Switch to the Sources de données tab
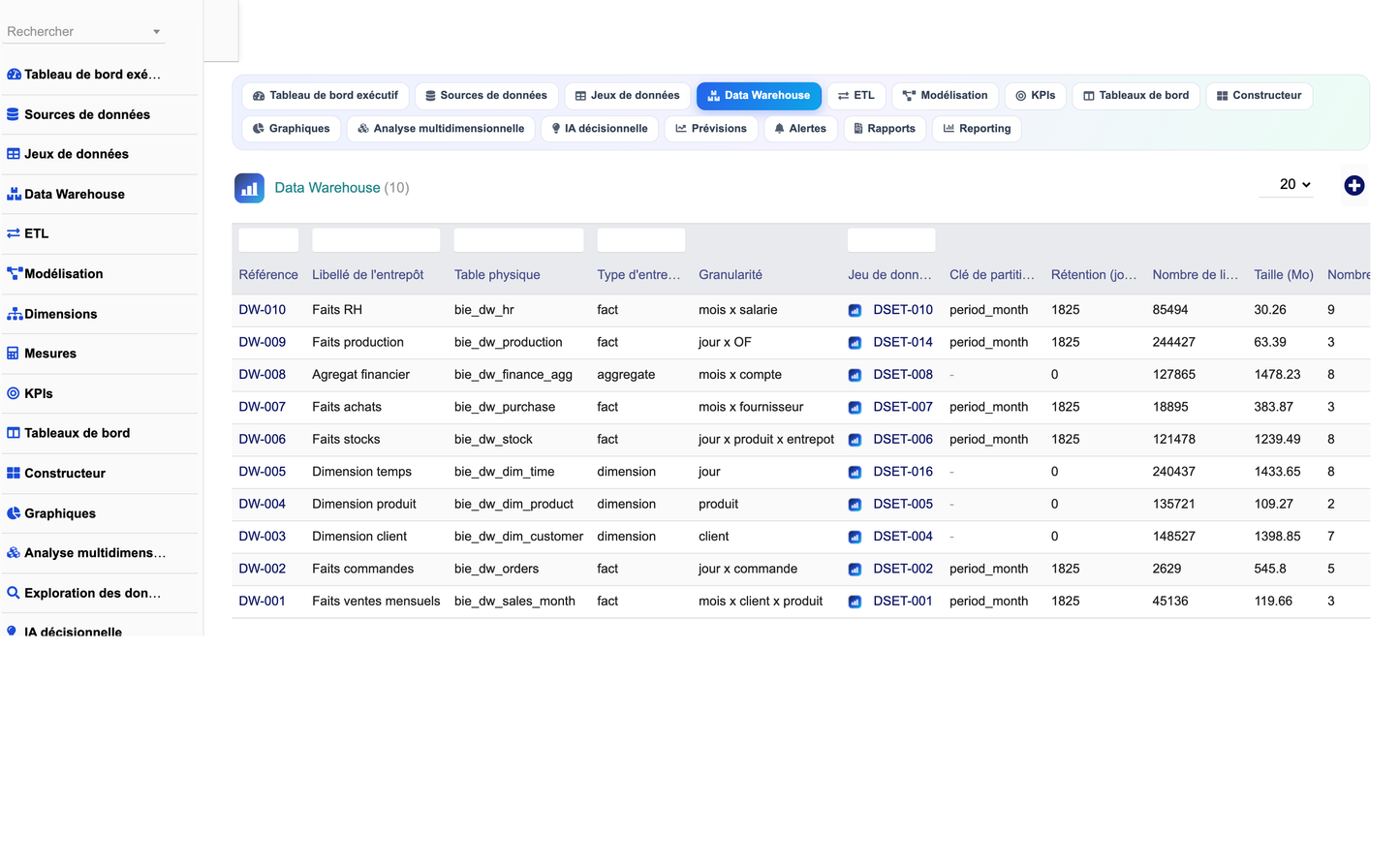Screen dimensions: 1400x866 486,96
